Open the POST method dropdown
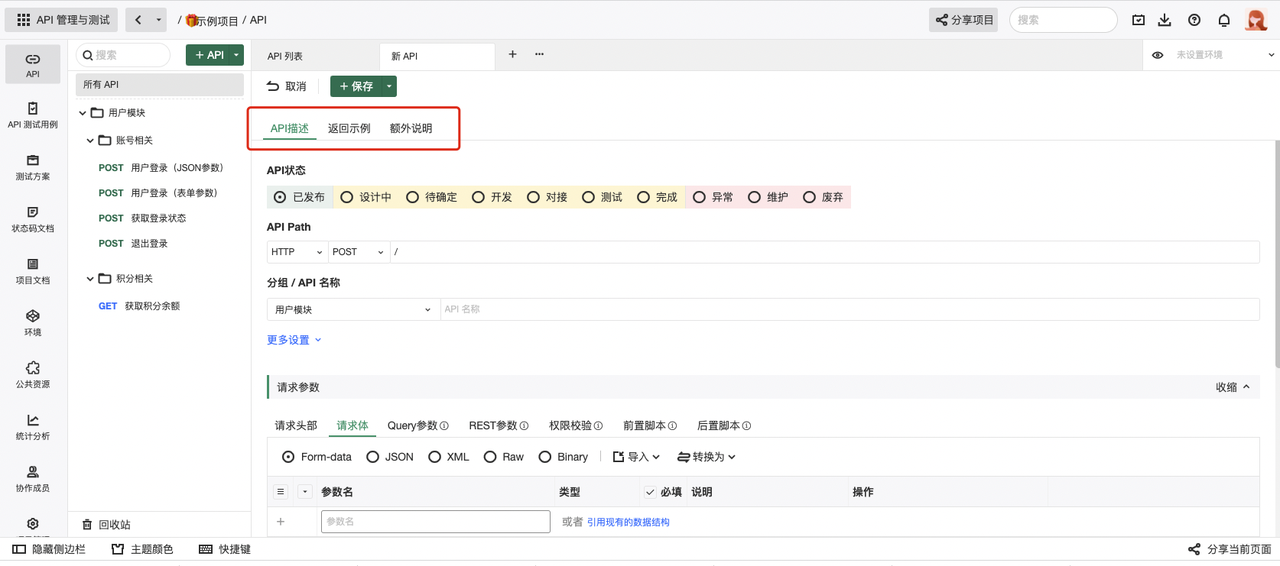The width and height of the screenshot is (1280, 566). coord(358,252)
